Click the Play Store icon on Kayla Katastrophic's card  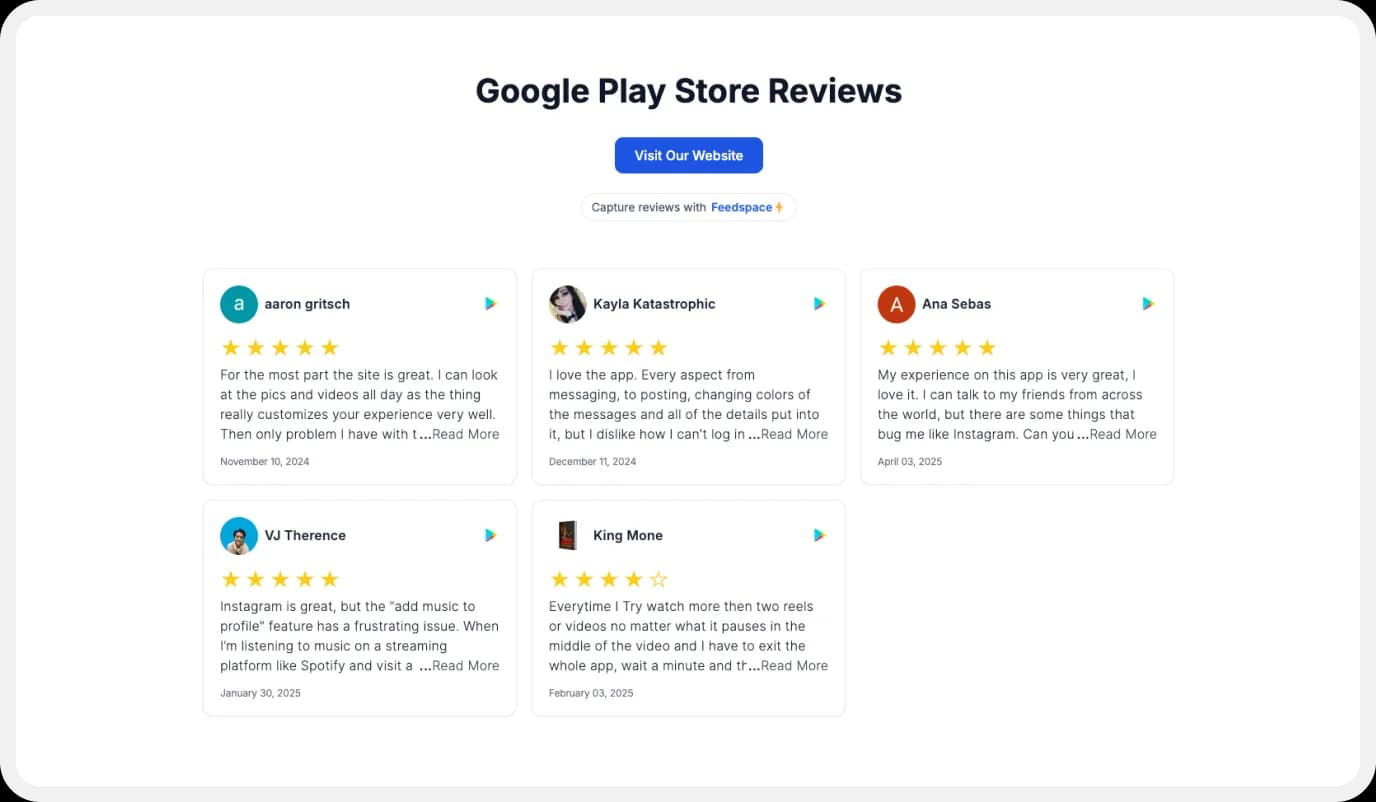coord(819,303)
